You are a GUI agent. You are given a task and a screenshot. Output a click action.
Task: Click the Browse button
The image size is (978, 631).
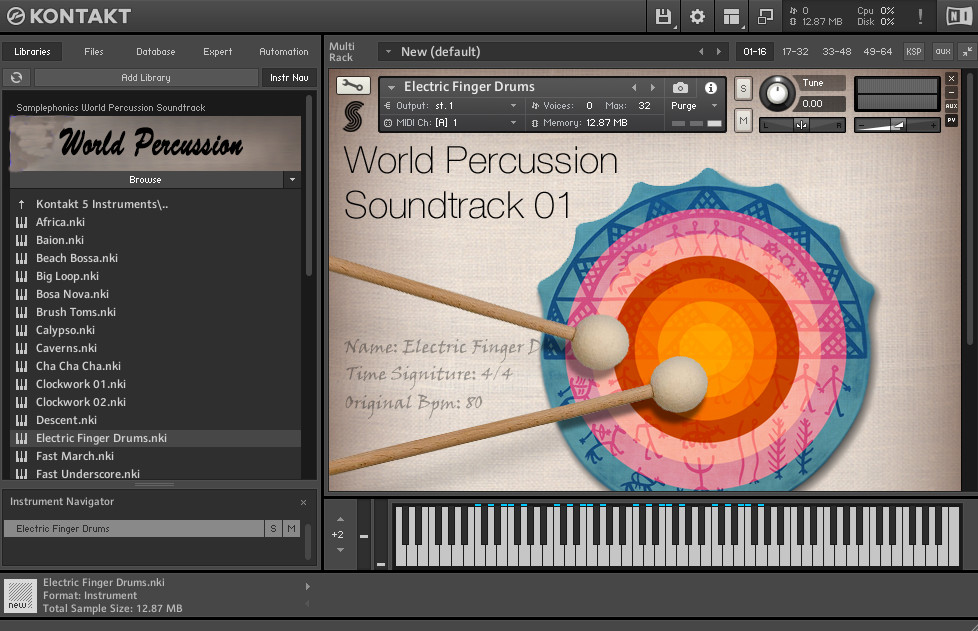pos(147,180)
